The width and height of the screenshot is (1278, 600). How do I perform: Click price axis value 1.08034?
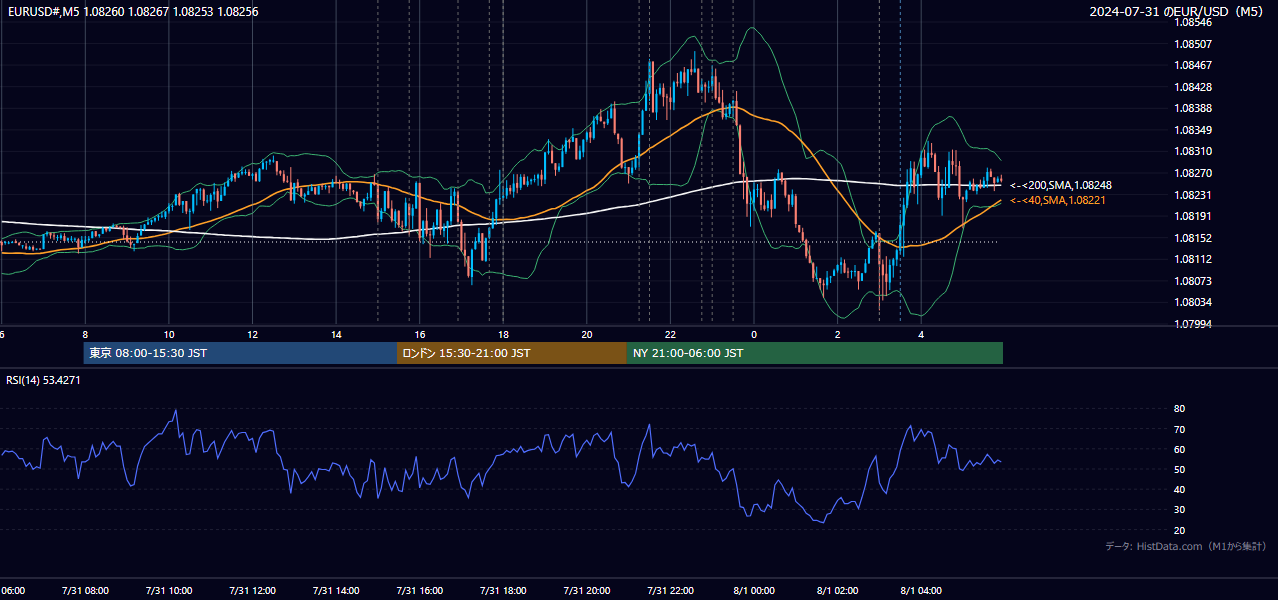[1192, 302]
